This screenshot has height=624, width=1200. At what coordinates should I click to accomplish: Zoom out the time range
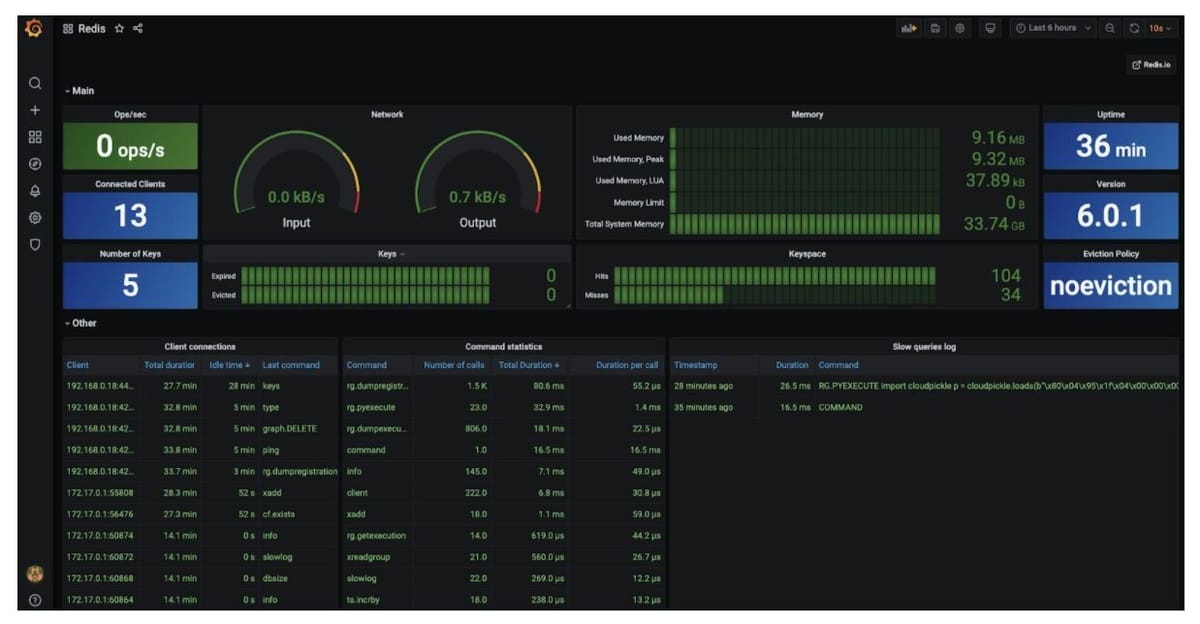click(1110, 29)
